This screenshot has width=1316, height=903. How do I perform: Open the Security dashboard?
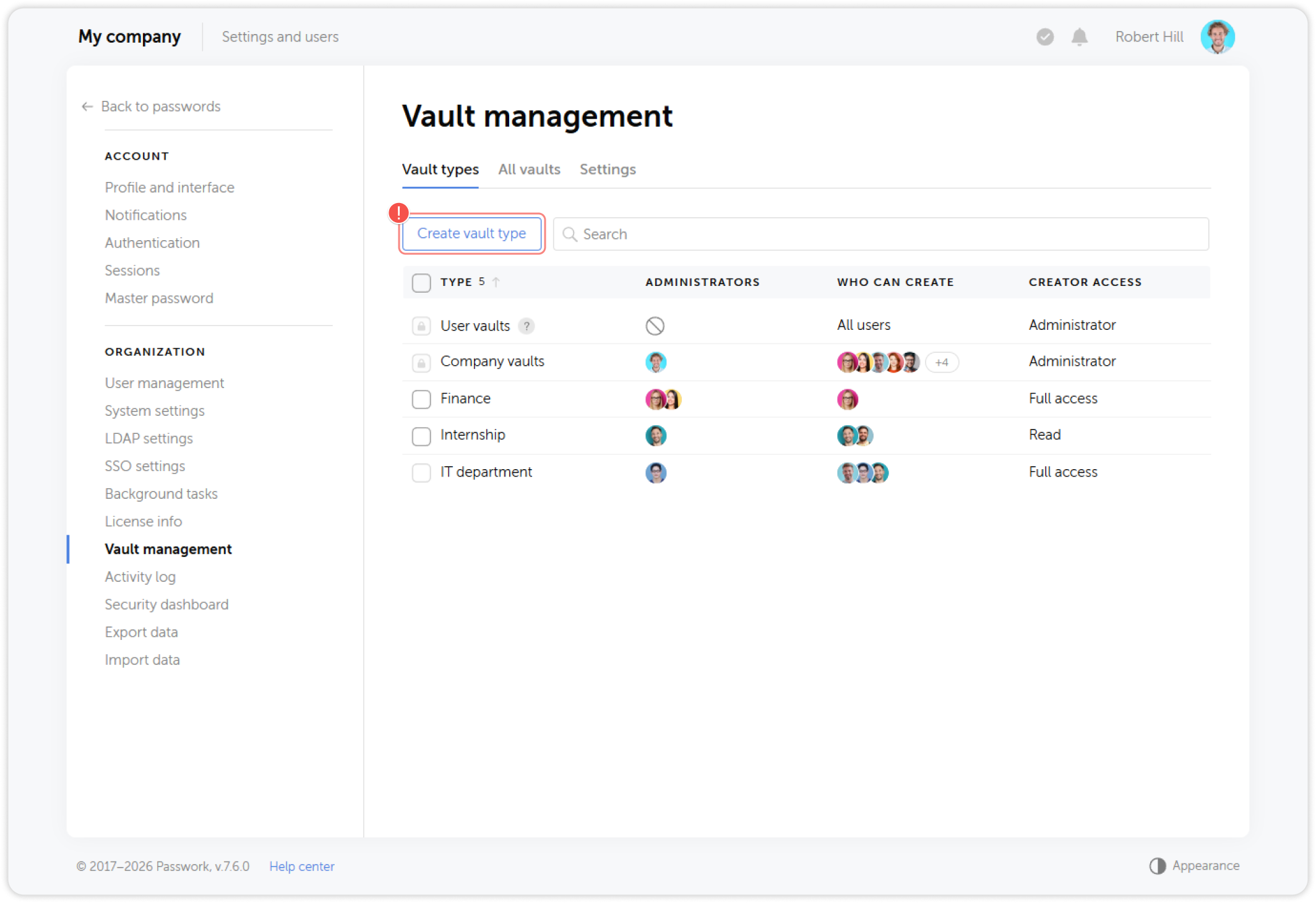[x=166, y=605]
